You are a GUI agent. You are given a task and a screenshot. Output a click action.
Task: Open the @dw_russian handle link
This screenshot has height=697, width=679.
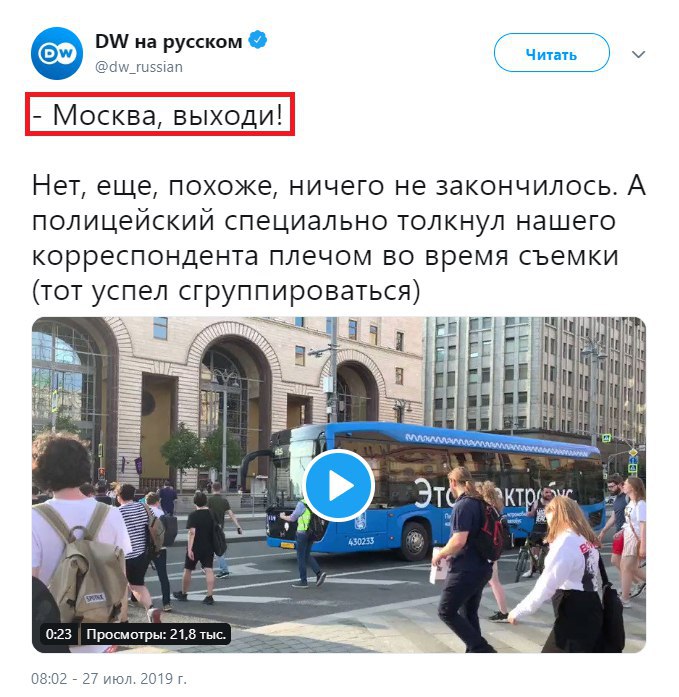tap(139, 67)
